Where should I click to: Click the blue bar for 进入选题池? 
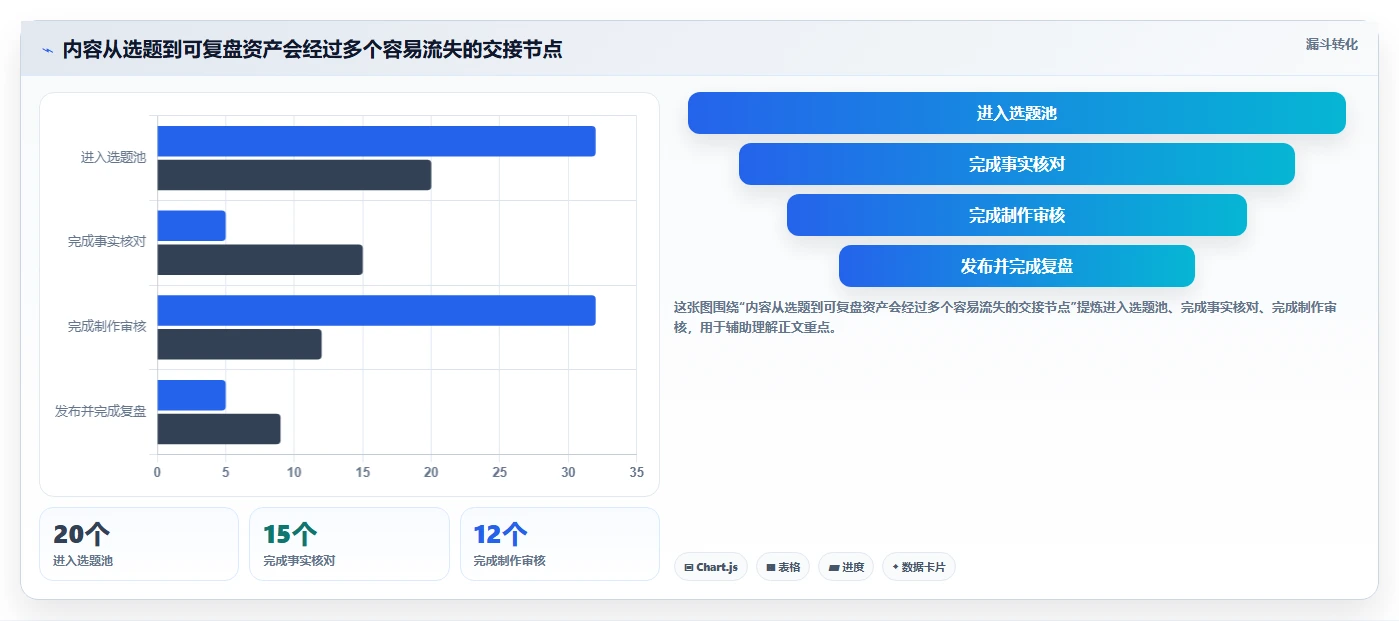tap(376, 141)
